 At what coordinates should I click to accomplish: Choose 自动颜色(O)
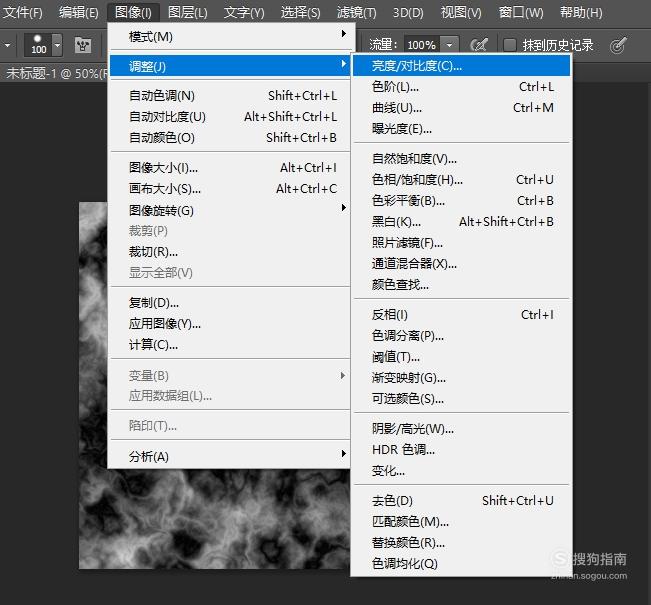pyautogui.click(x=230, y=137)
